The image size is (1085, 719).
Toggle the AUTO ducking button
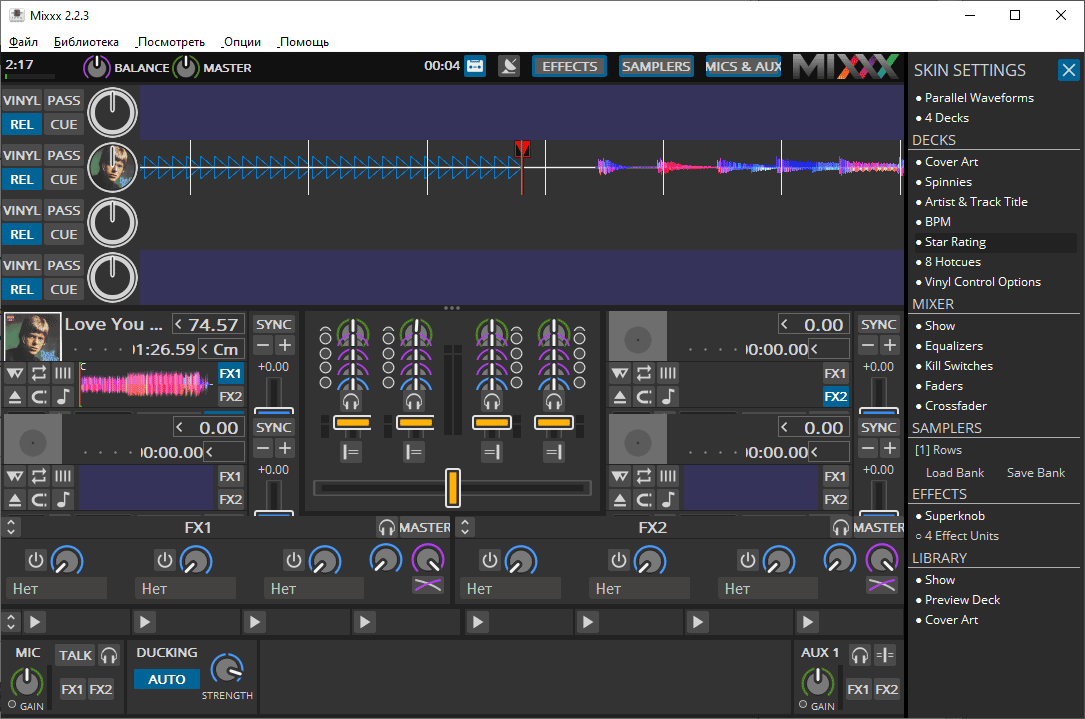(x=166, y=680)
